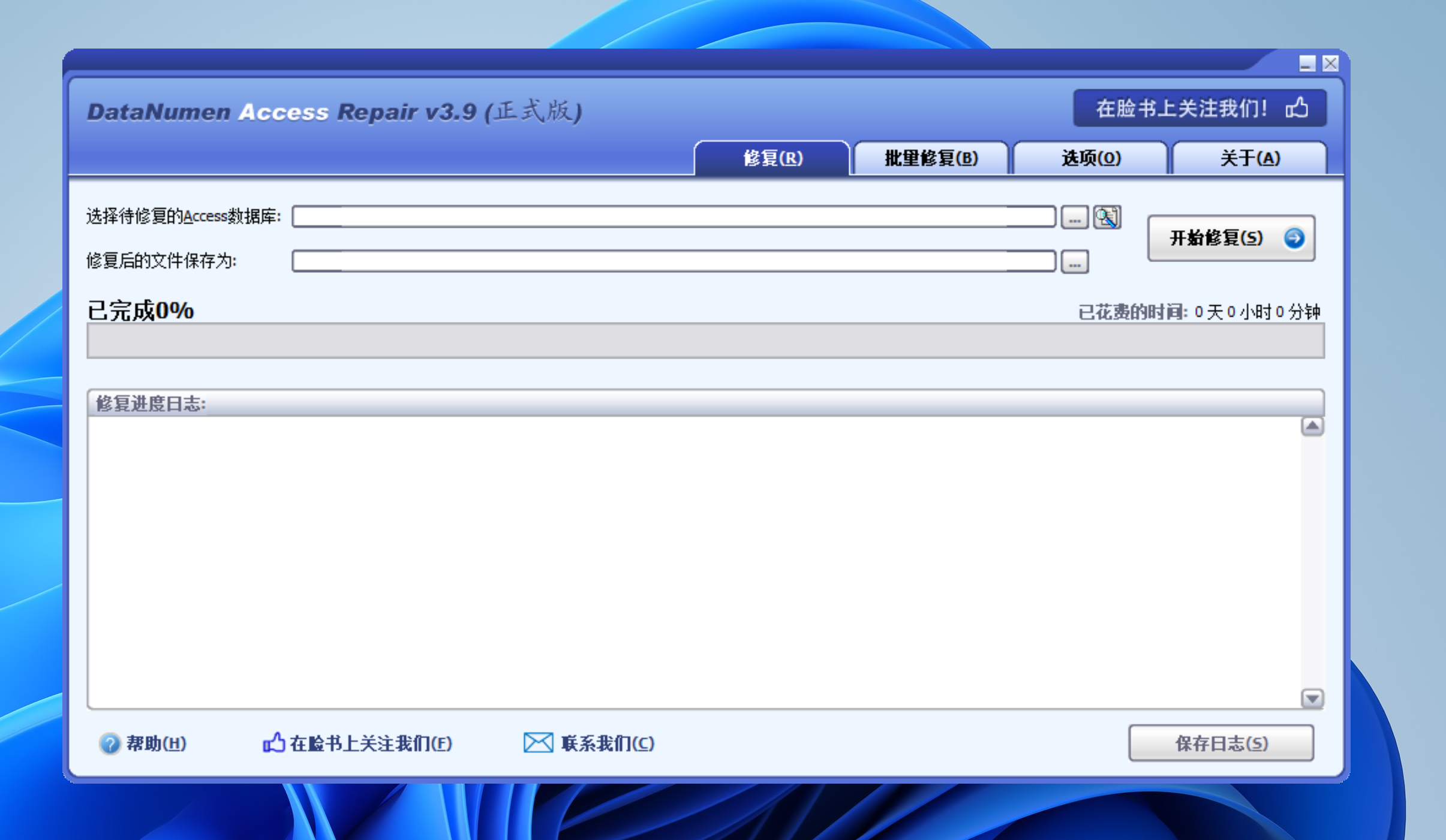Minimize the DataNumen Access Repair window
The width and height of the screenshot is (1446, 840).
(1307, 64)
